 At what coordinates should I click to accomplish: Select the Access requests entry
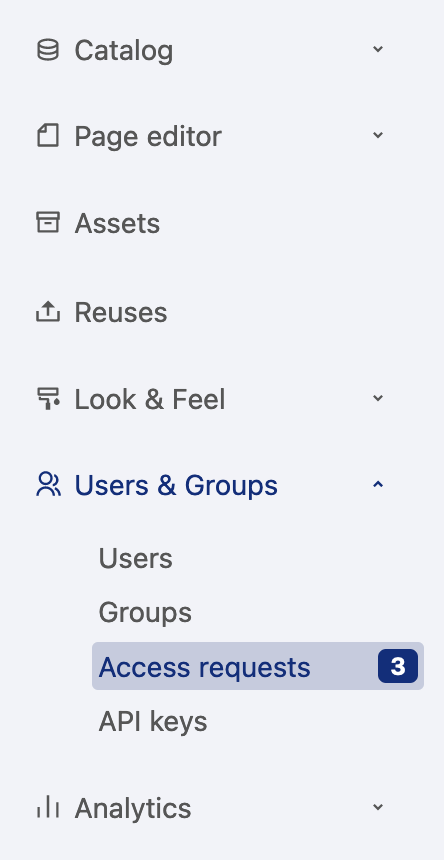(258, 666)
